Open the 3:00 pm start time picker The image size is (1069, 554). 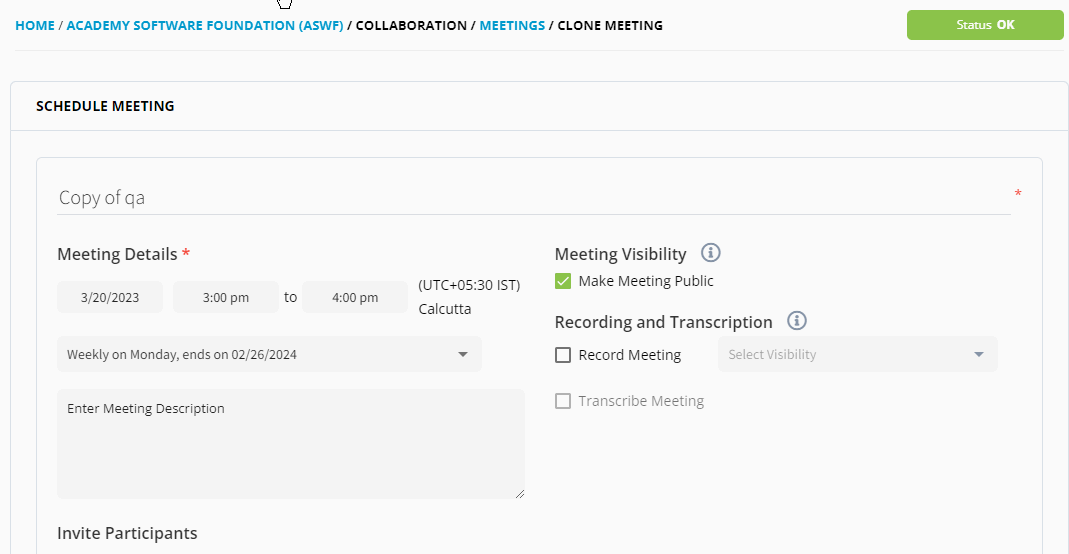coord(225,298)
